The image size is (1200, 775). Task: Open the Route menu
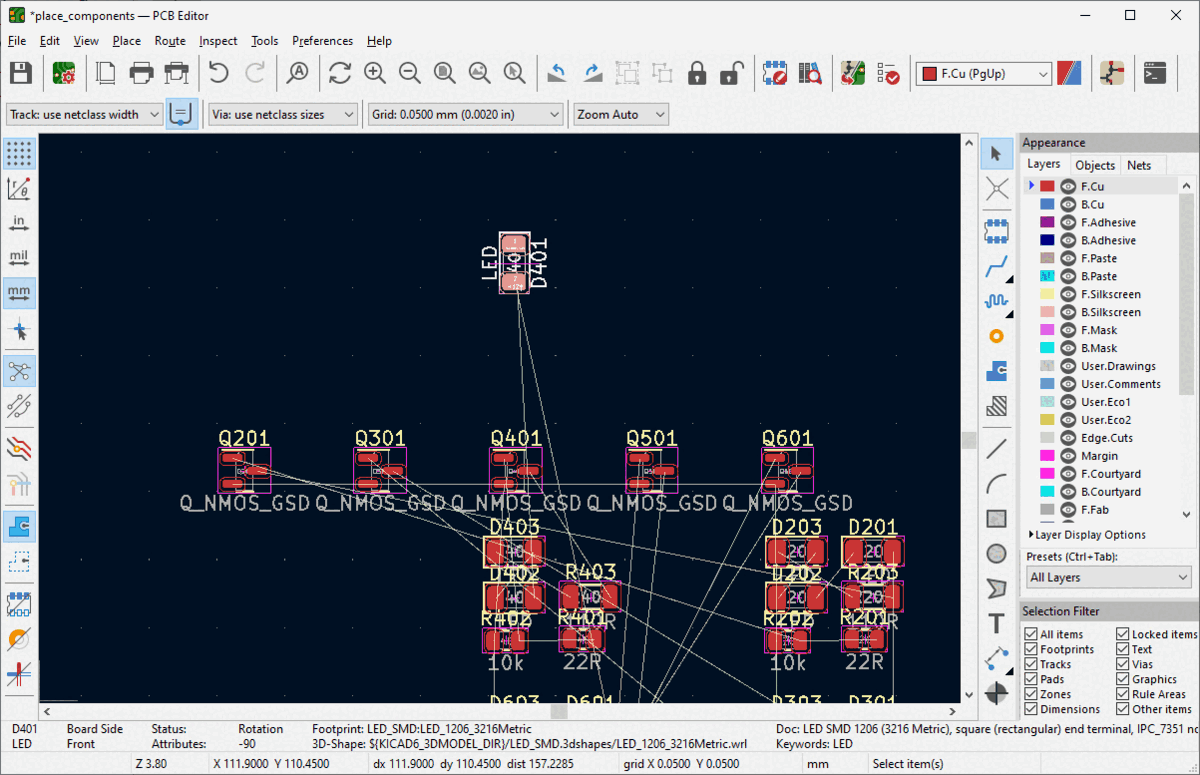(x=170, y=41)
